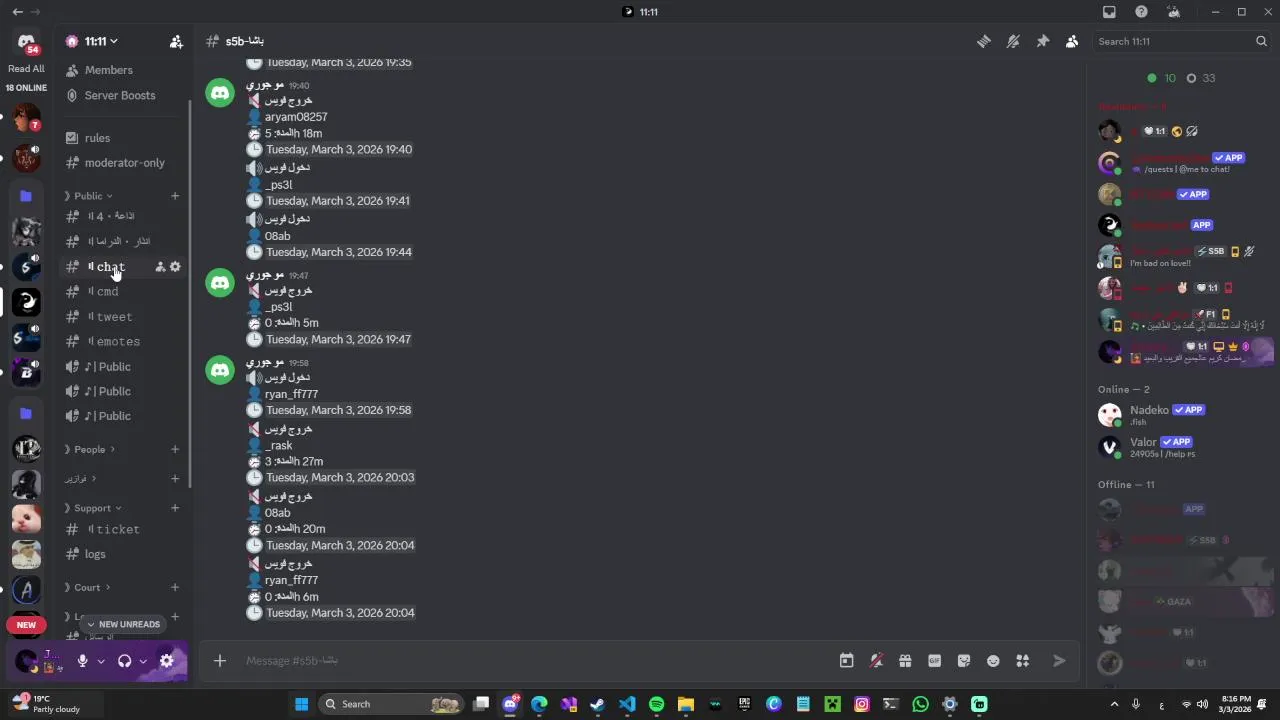Screen dimensions: 1280x720
Task: Mute microphone in user panel
Action: tap(83, 661)
